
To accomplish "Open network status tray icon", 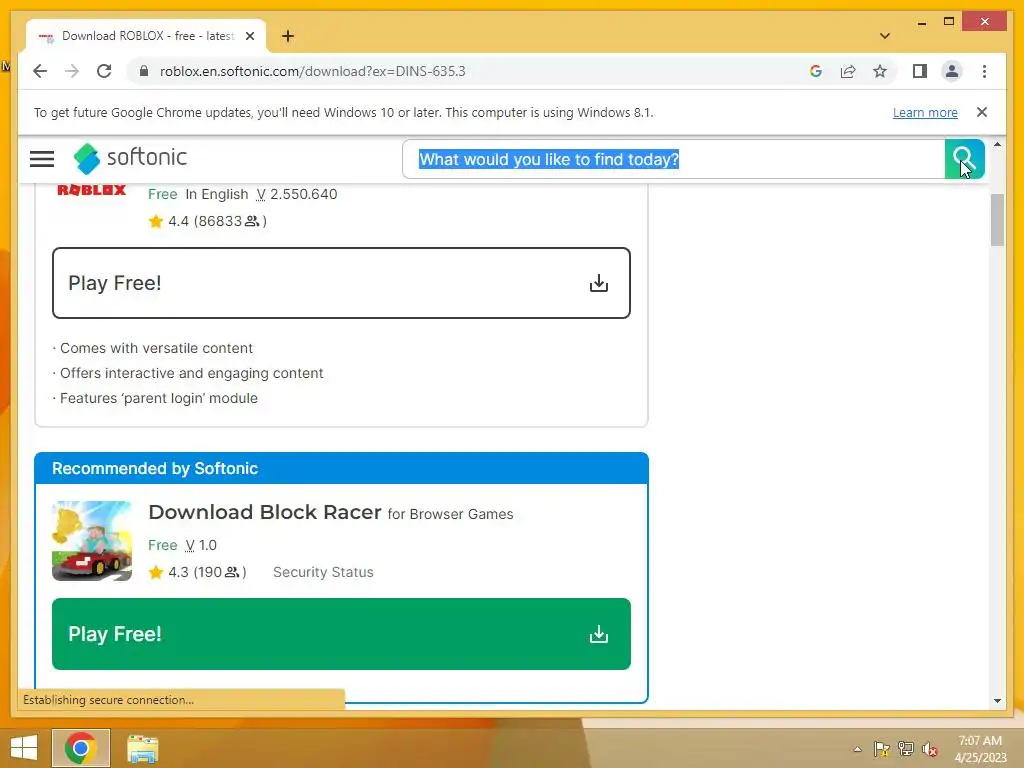I will pos(905,749).
